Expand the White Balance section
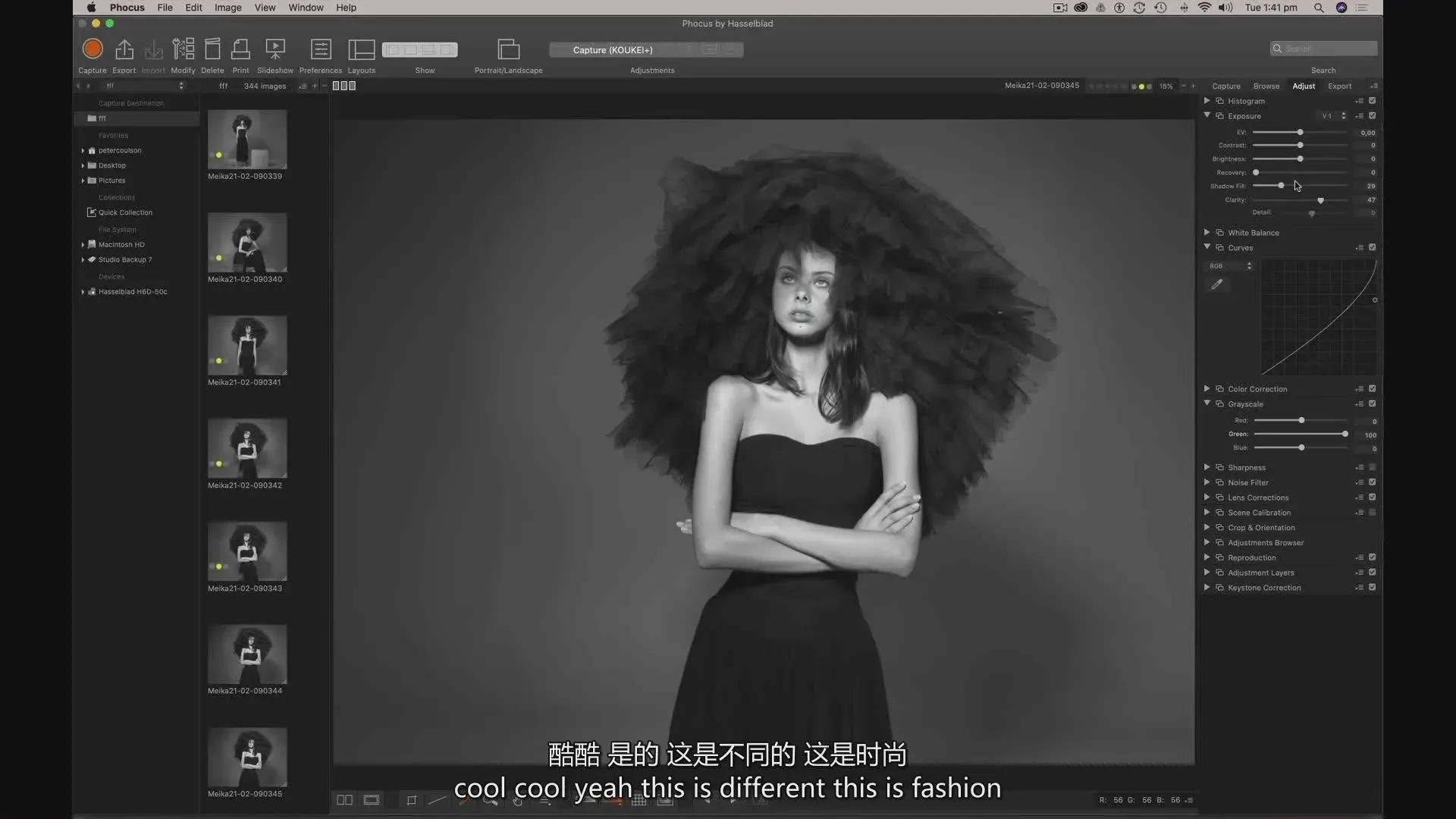Viewport: 1456px width, 819px height. point(1207,233)
